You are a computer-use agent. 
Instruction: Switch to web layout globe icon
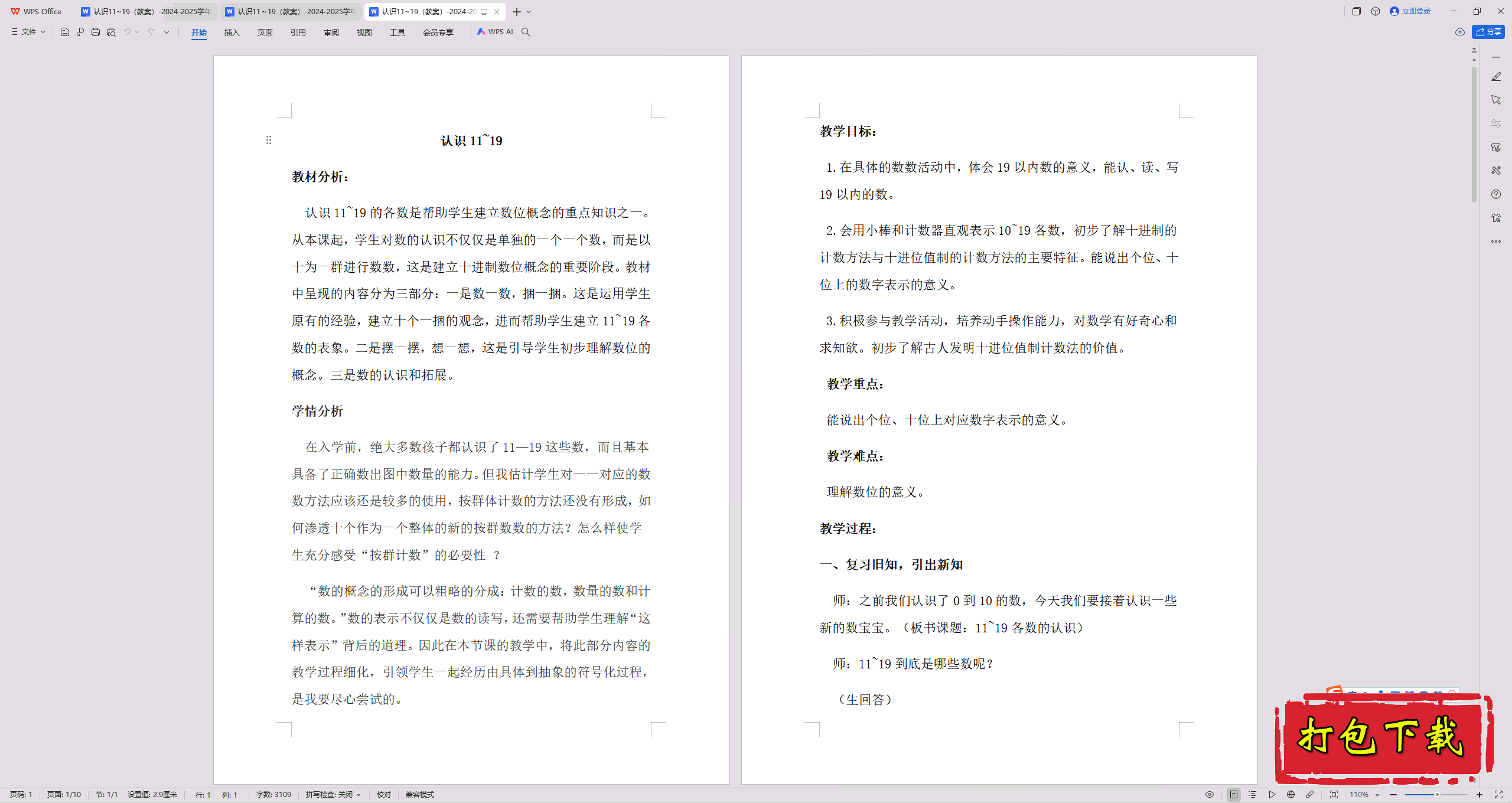(x=1291, y=795)
